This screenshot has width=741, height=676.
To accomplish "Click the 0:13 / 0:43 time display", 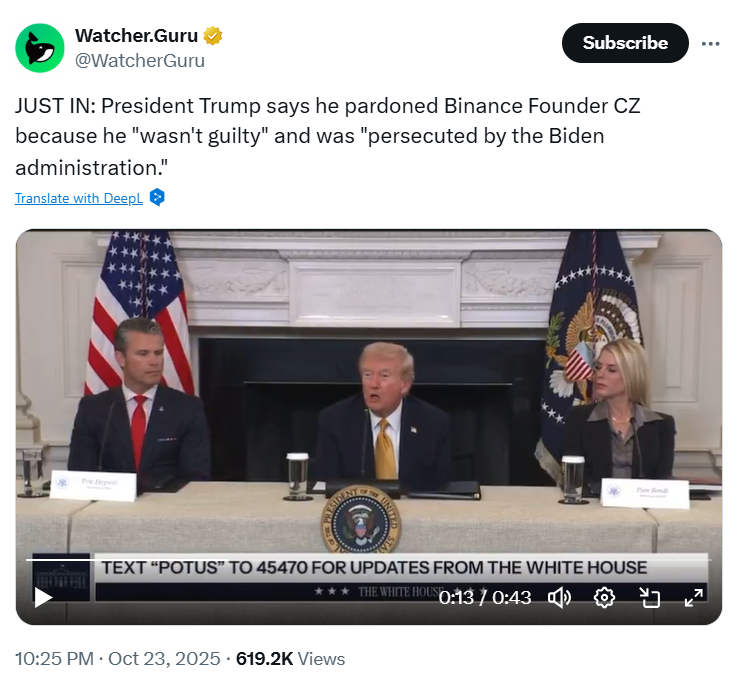I will click(x=485, y=597).
